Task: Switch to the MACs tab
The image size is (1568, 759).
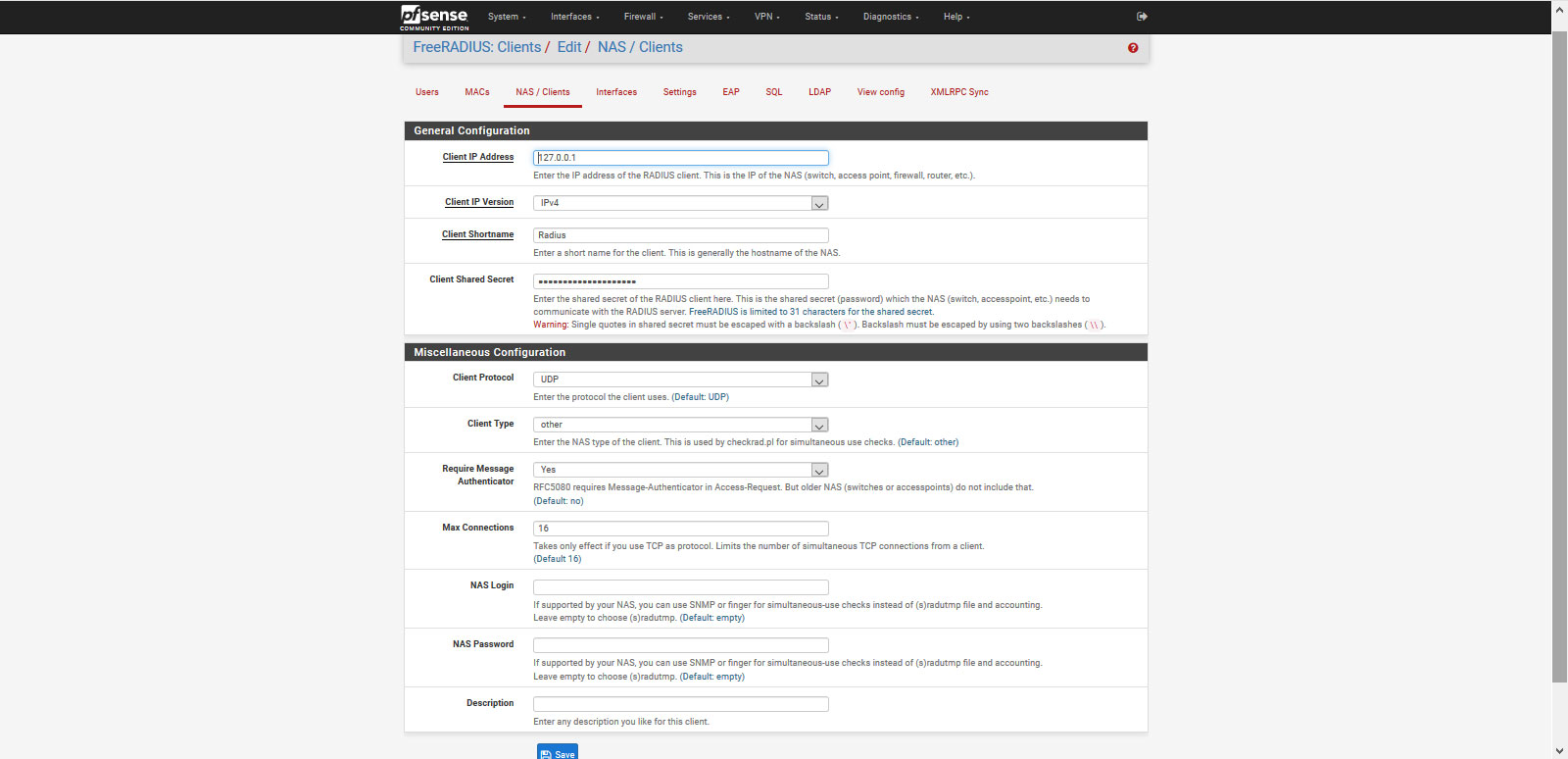Action: [477, 92]
